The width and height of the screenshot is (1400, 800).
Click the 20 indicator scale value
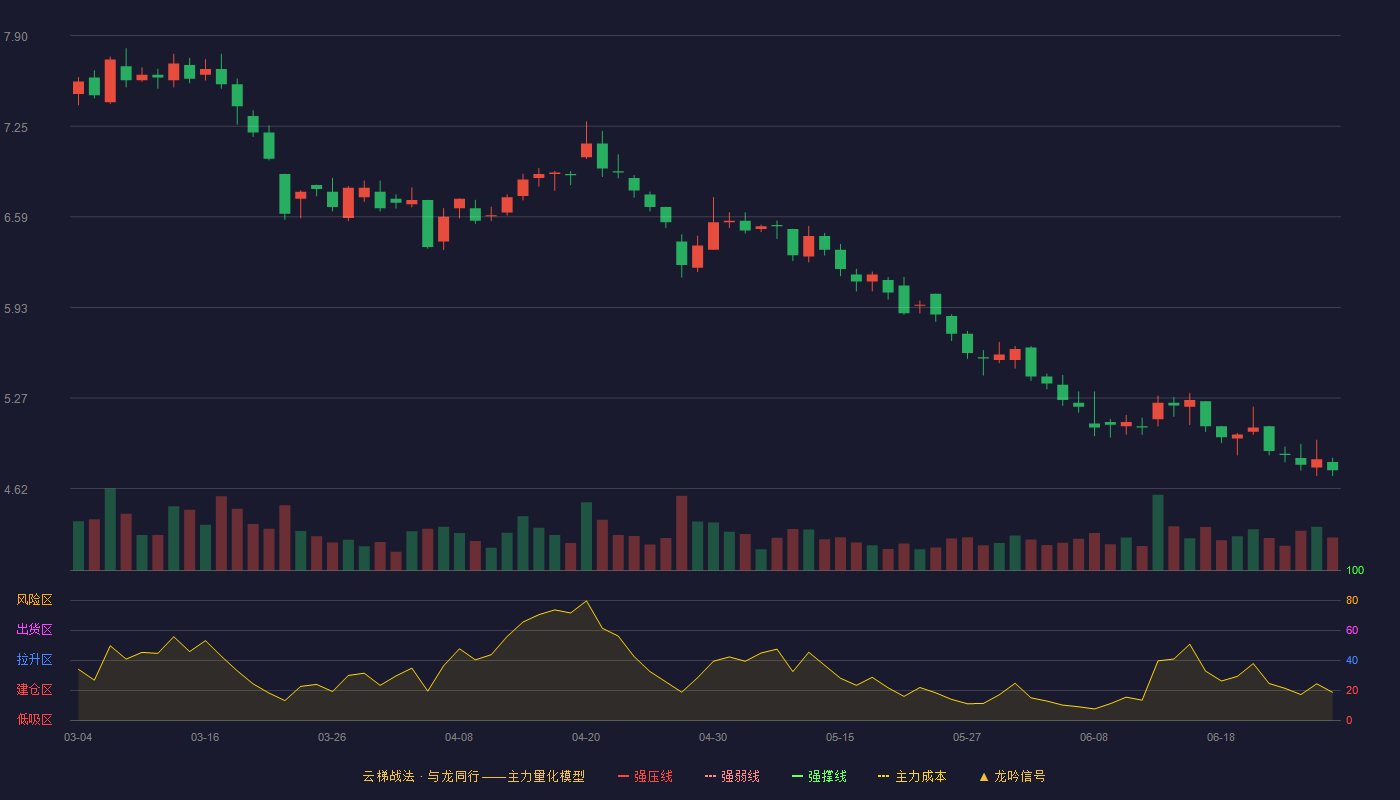point(1352,691)
